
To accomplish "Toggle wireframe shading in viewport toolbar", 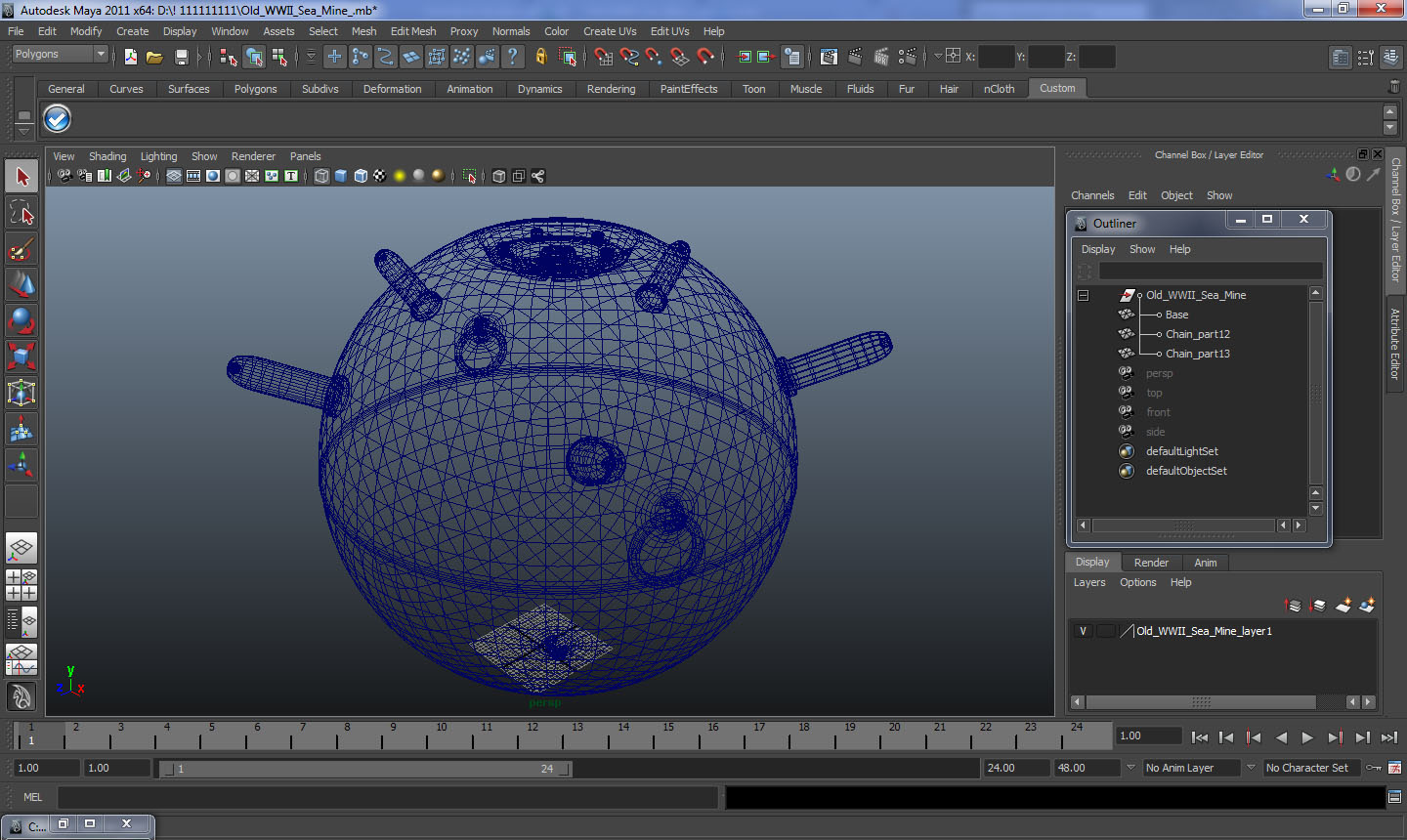I will tap(321, 176).
